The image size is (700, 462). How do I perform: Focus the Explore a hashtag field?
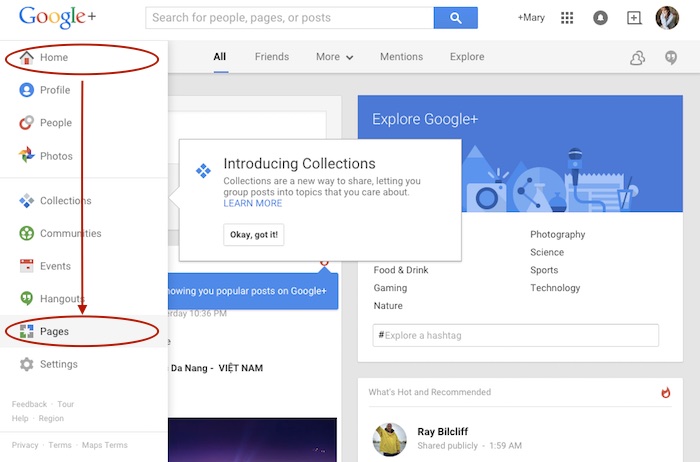coord(516,335)
